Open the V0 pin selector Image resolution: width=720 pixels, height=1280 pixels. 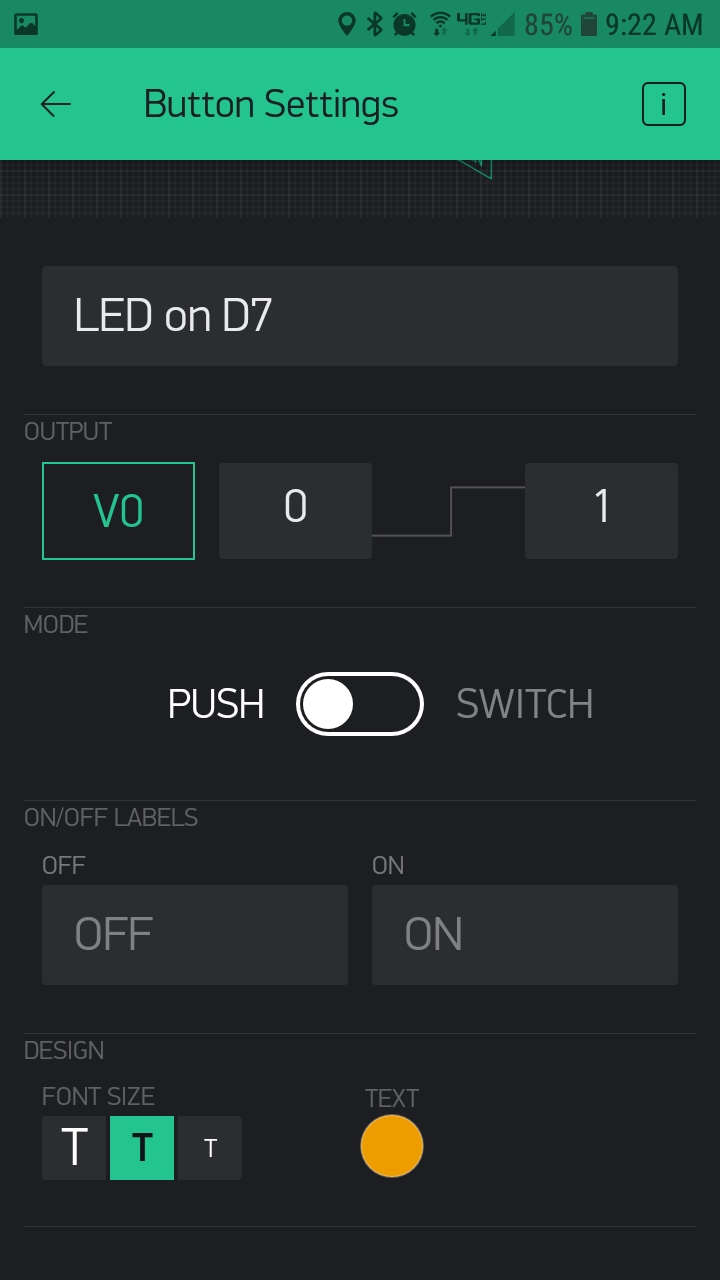coord(118,511)
